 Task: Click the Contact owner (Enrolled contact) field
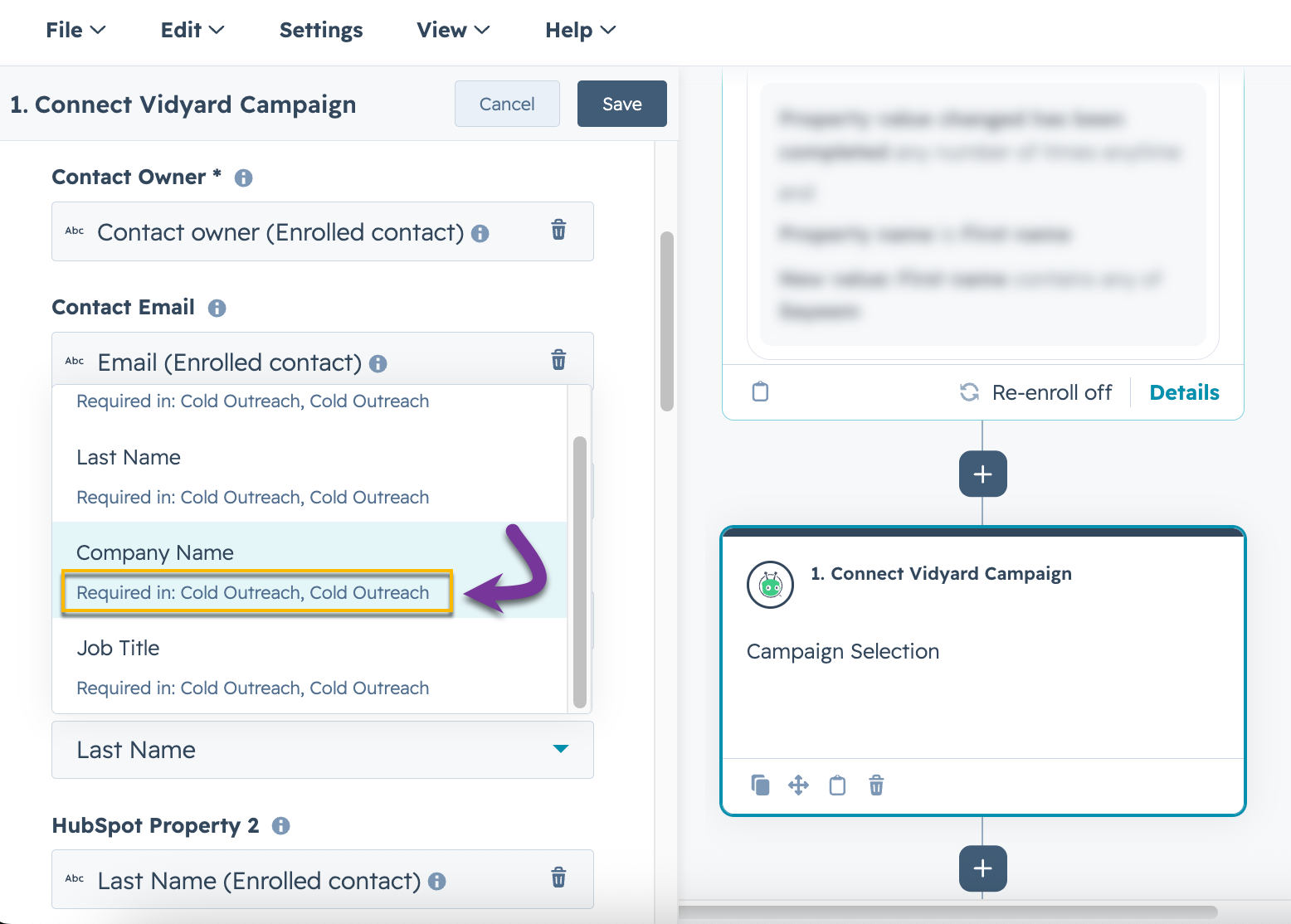[323, 231]
